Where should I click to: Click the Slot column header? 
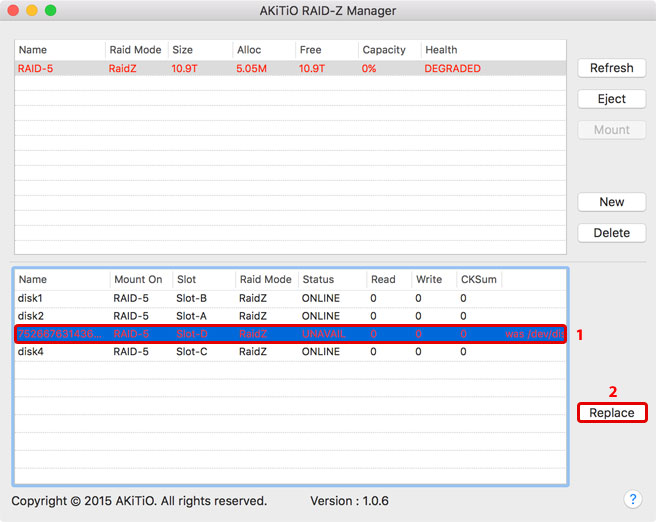click(x=186, y=280)
